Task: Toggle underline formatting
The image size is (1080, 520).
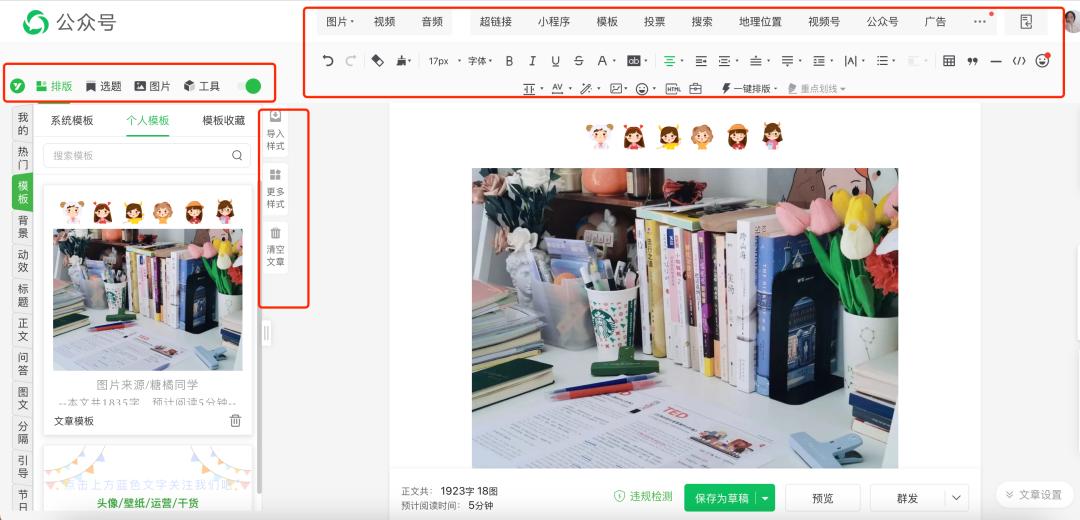Action: click(x=555, y=61)
